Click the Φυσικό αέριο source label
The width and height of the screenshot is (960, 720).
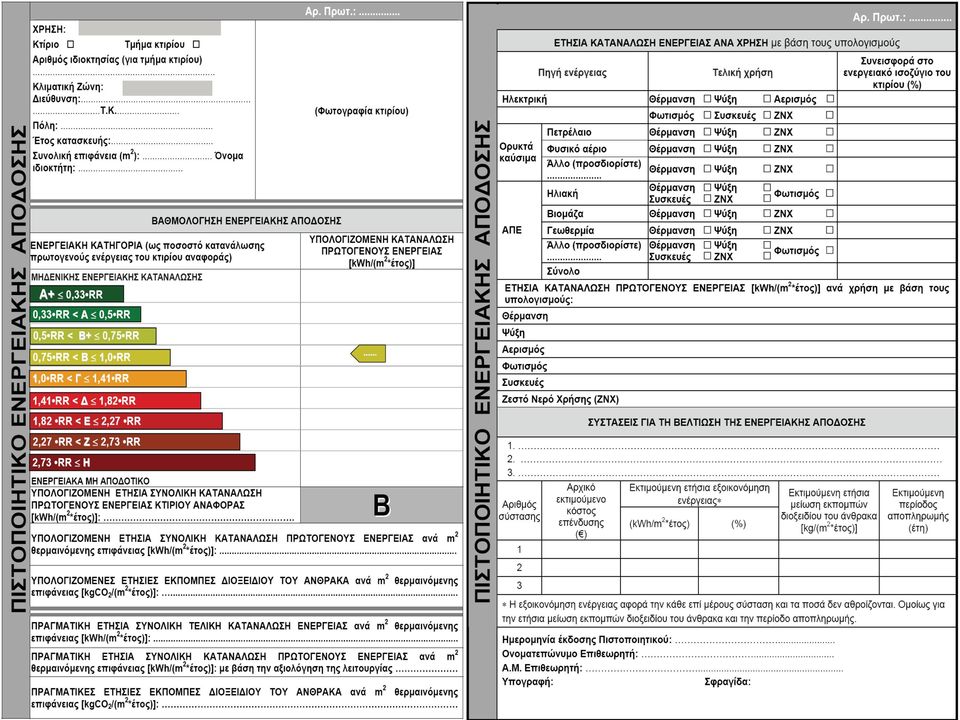tap(577, 148)
